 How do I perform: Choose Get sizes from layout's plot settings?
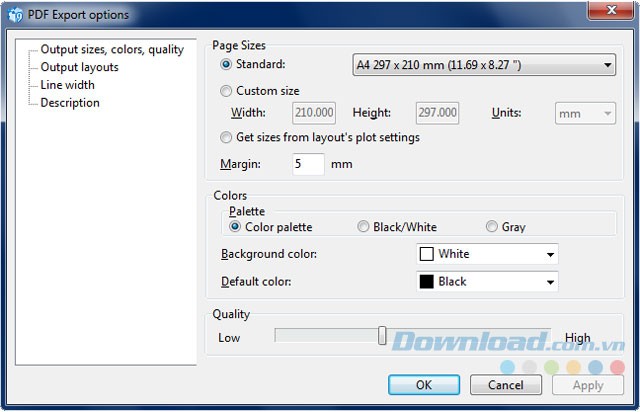coord(226,137)
